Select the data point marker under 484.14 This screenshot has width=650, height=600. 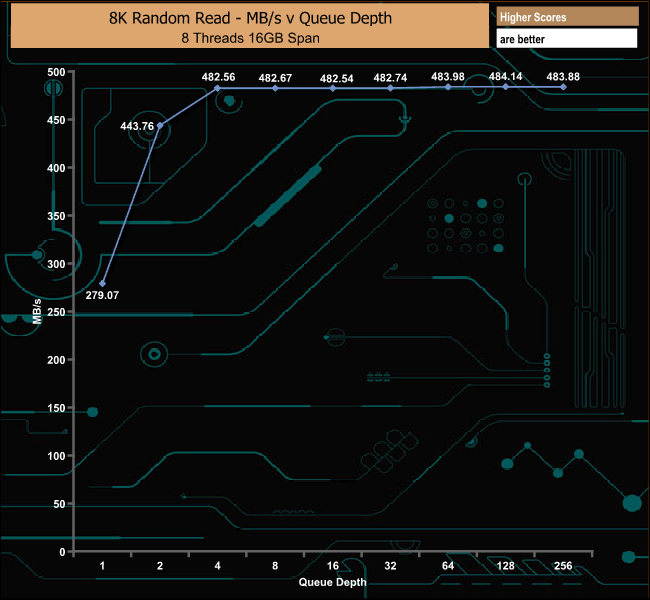click(x=506, y=87)
